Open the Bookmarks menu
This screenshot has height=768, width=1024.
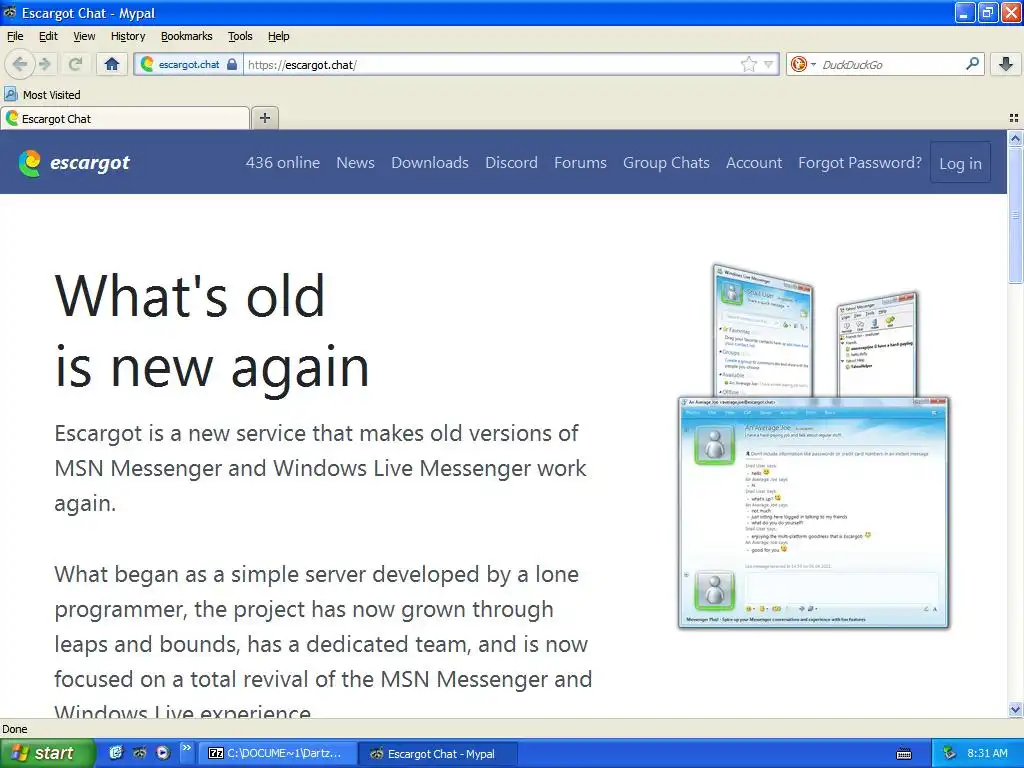click(187, 36)
